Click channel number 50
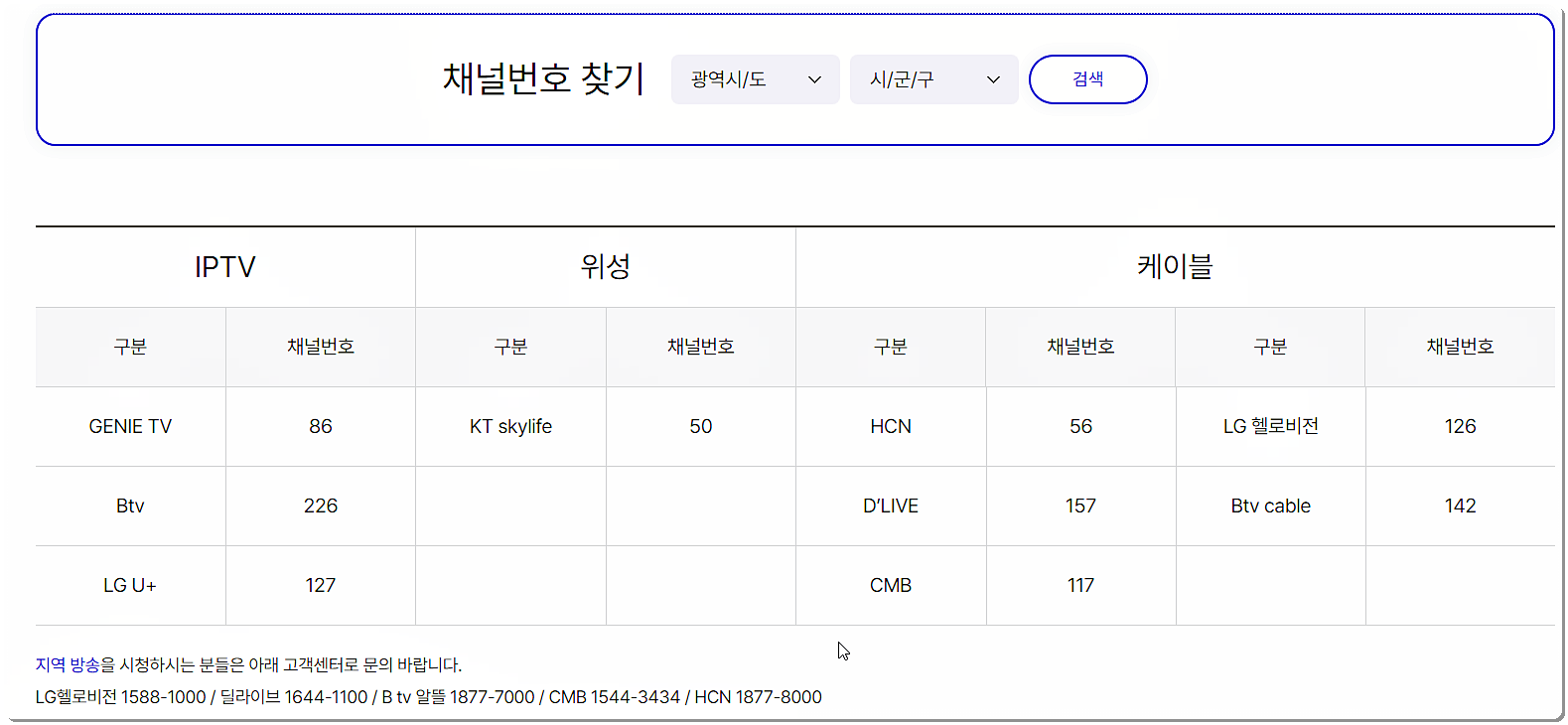The image size is (1568, 725). pyautogui.click(x=701, y=426)
